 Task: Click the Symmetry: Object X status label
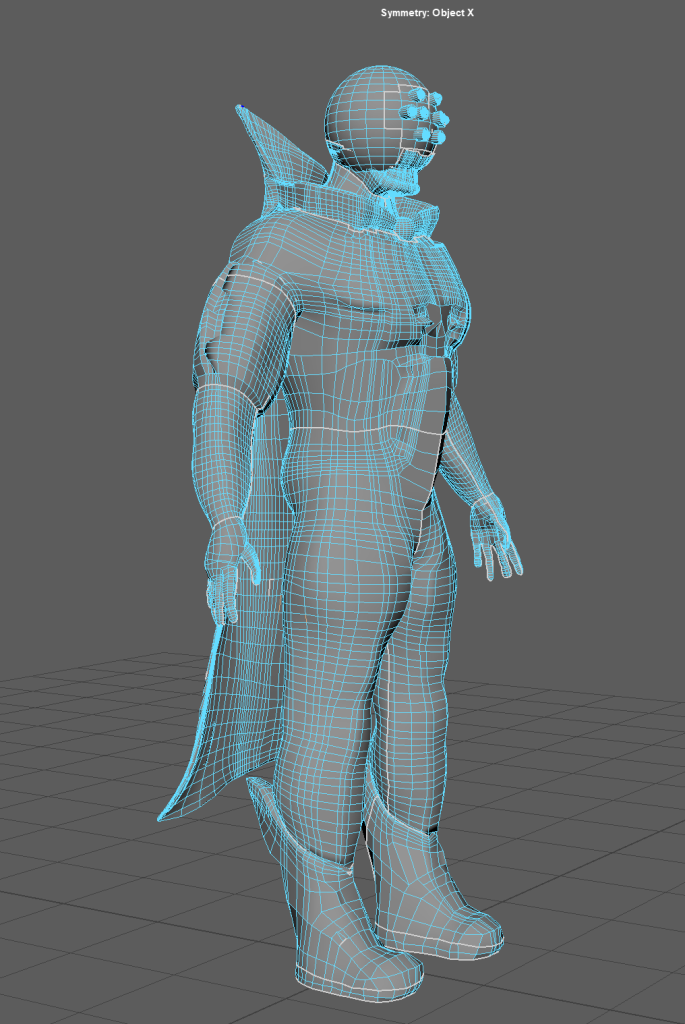(427, 12)
